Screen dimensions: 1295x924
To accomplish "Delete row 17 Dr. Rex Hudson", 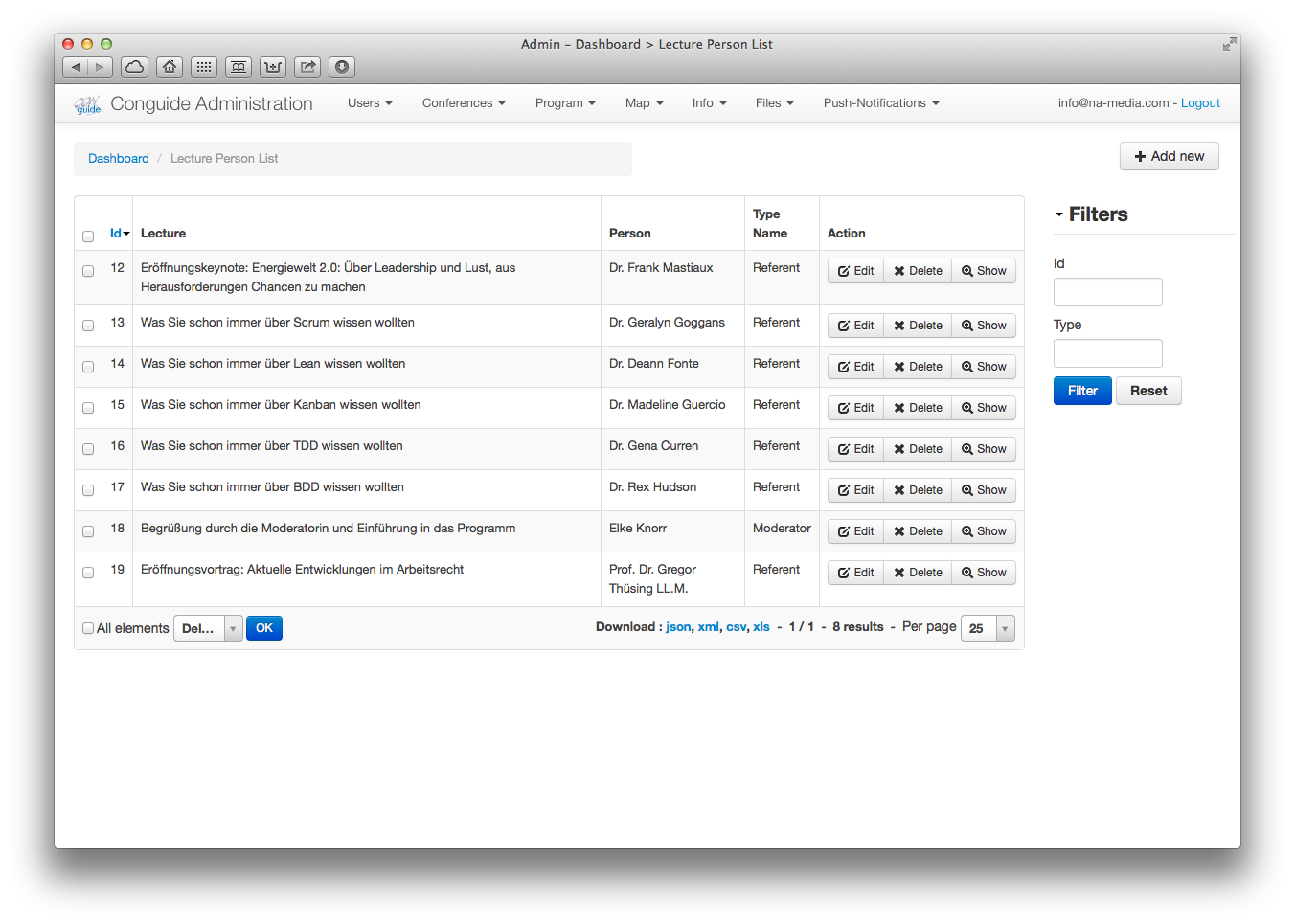I will click(x=918, y=490).
